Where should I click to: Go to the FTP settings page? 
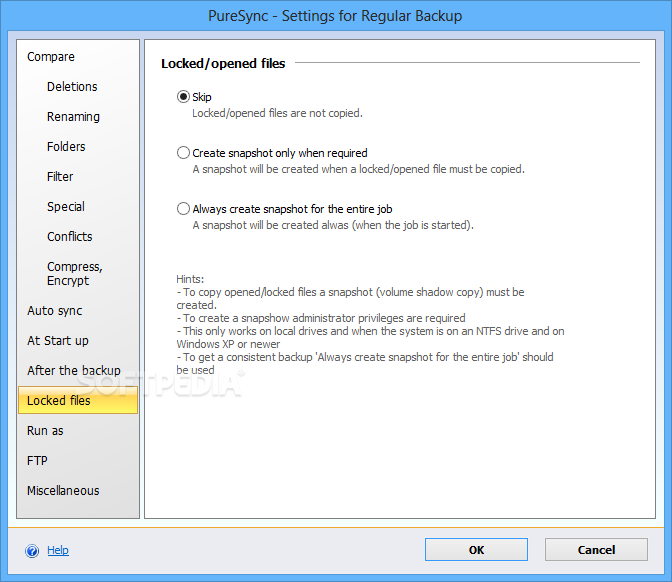click(37, 461)
